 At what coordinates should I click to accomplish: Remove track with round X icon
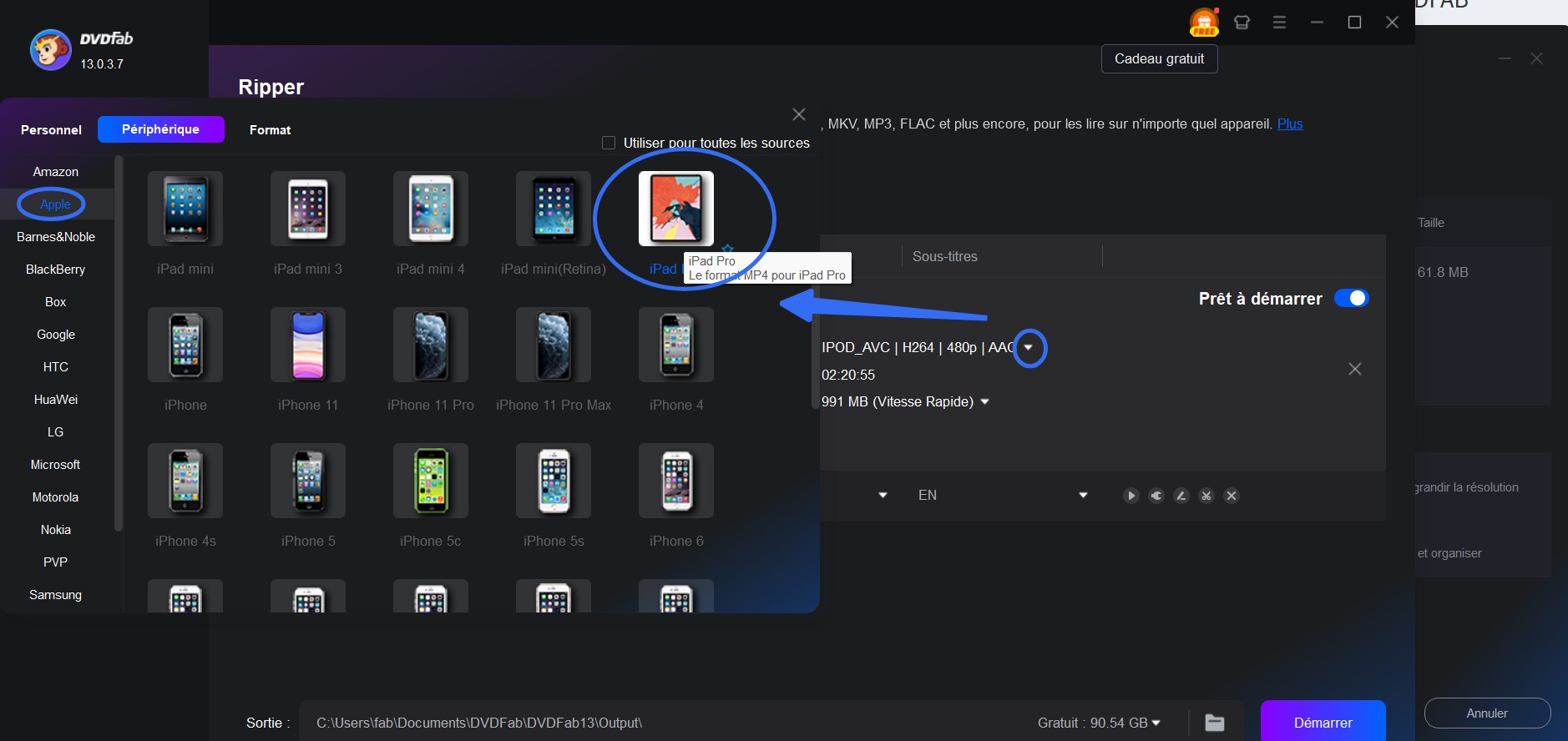(x=1231, y=496)
